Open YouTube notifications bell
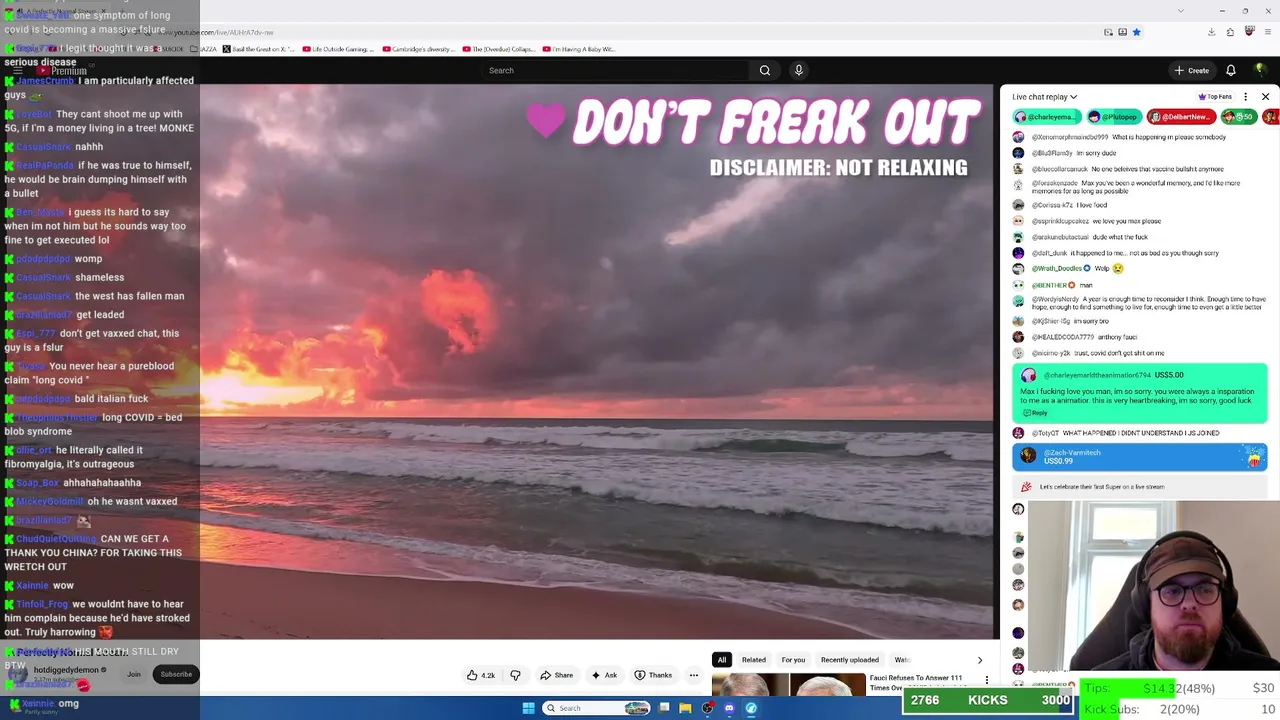Viewport: 1280px width, 720px height. (1231, 70)
